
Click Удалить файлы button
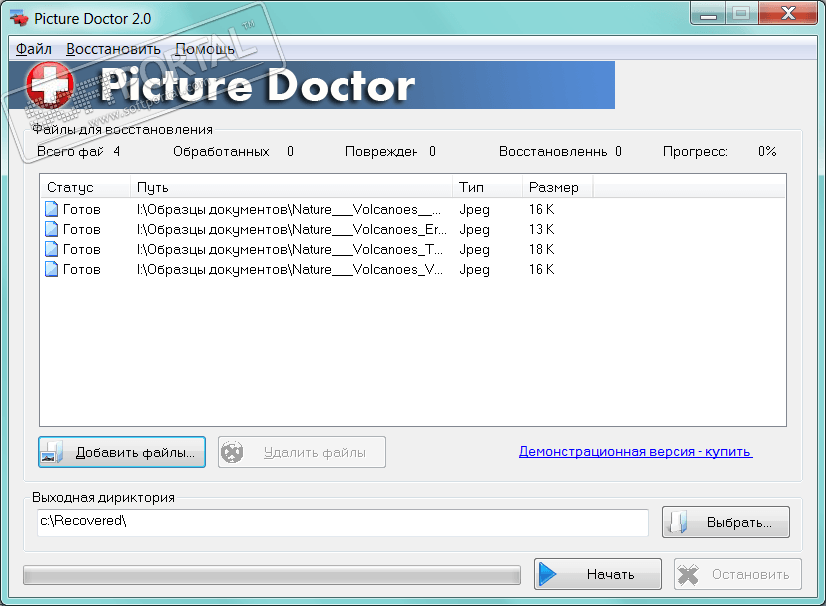click(302, 452)
